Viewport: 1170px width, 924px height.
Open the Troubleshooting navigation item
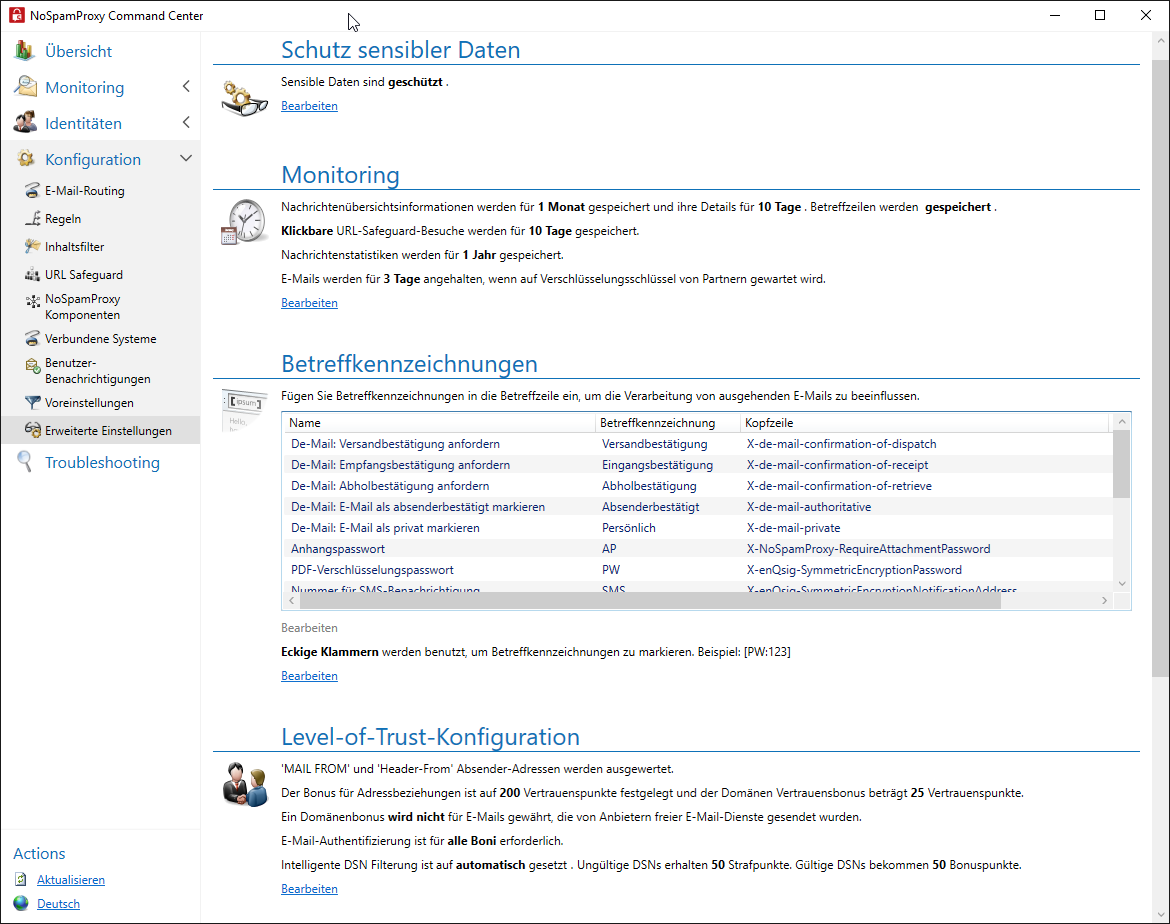(x=102, y=462)
